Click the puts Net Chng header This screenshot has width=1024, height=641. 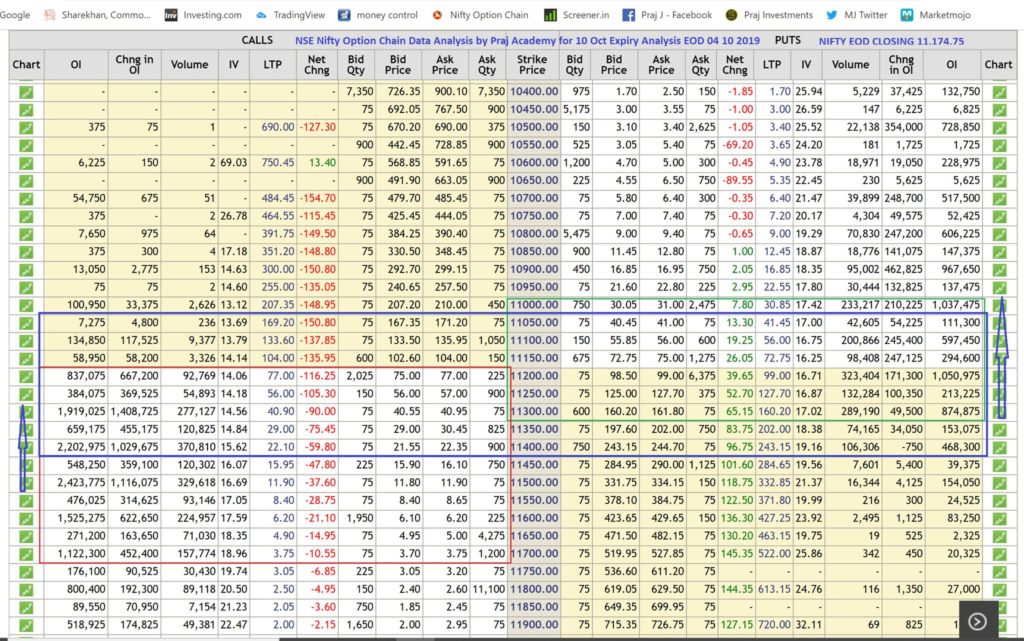pos(735,65)
